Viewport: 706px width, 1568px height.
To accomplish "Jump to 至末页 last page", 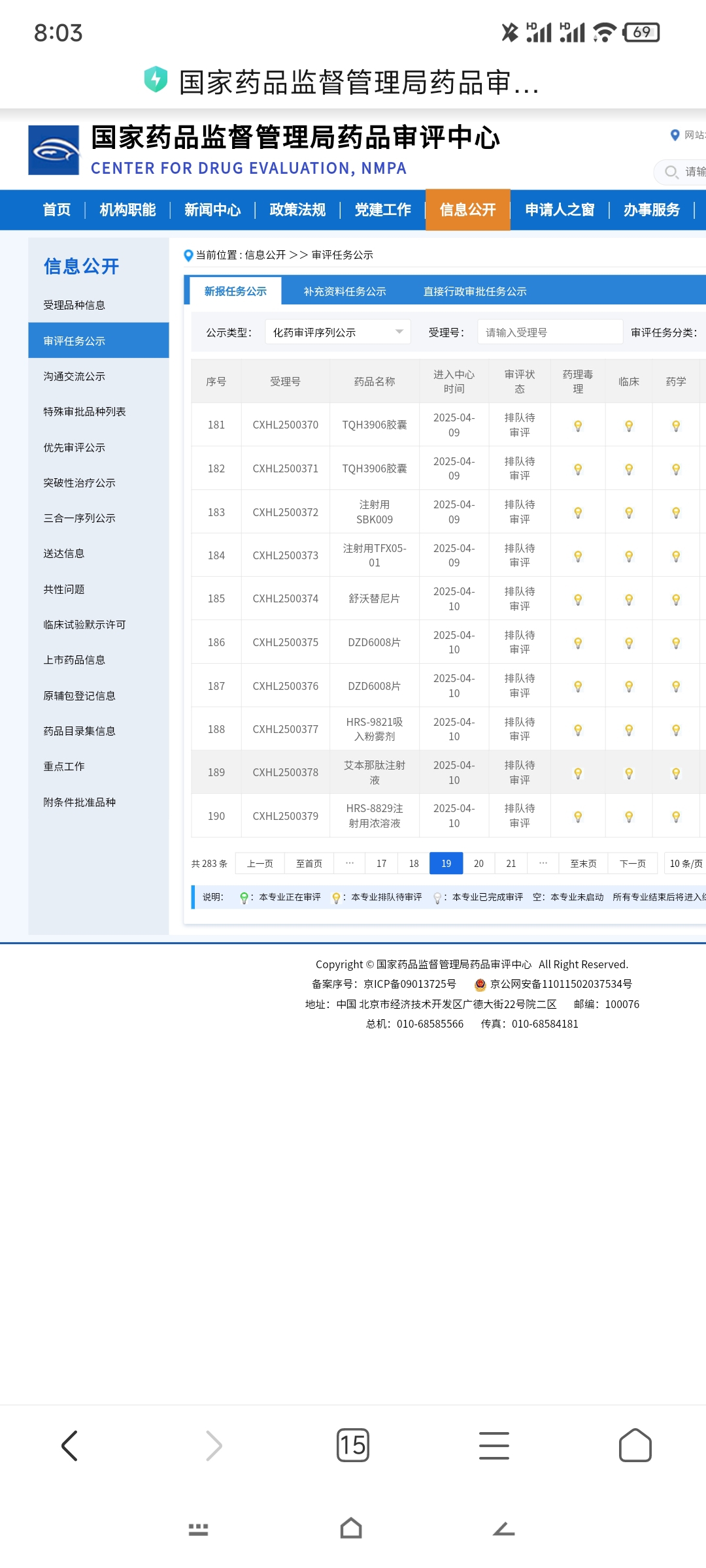I will coord(584,864).
